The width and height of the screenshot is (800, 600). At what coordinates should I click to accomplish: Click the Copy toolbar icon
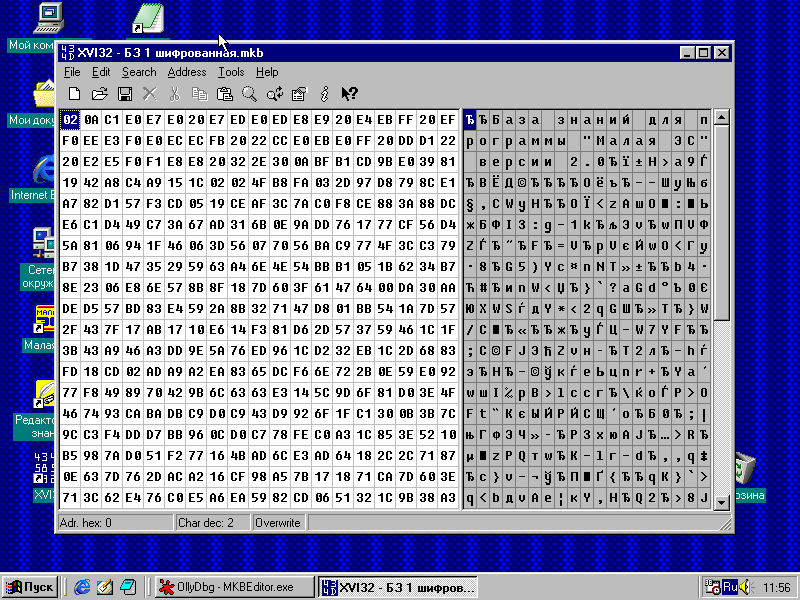point(199,94)
